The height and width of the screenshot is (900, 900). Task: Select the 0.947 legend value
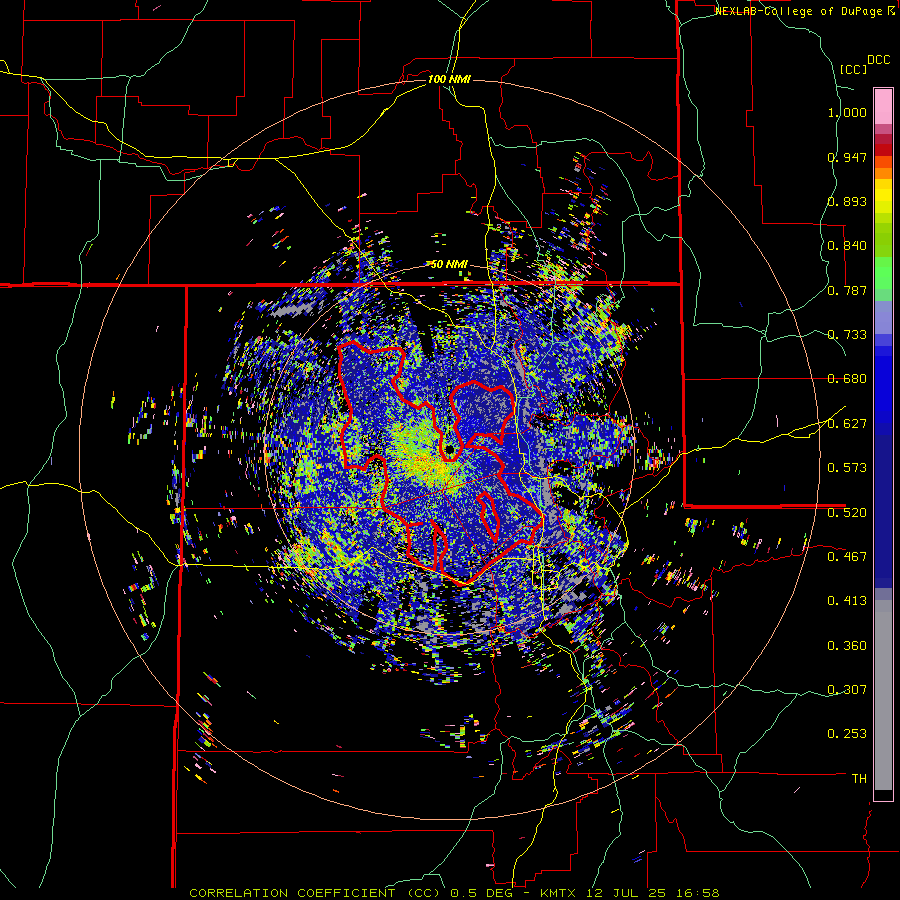click(x=847, y=157)
